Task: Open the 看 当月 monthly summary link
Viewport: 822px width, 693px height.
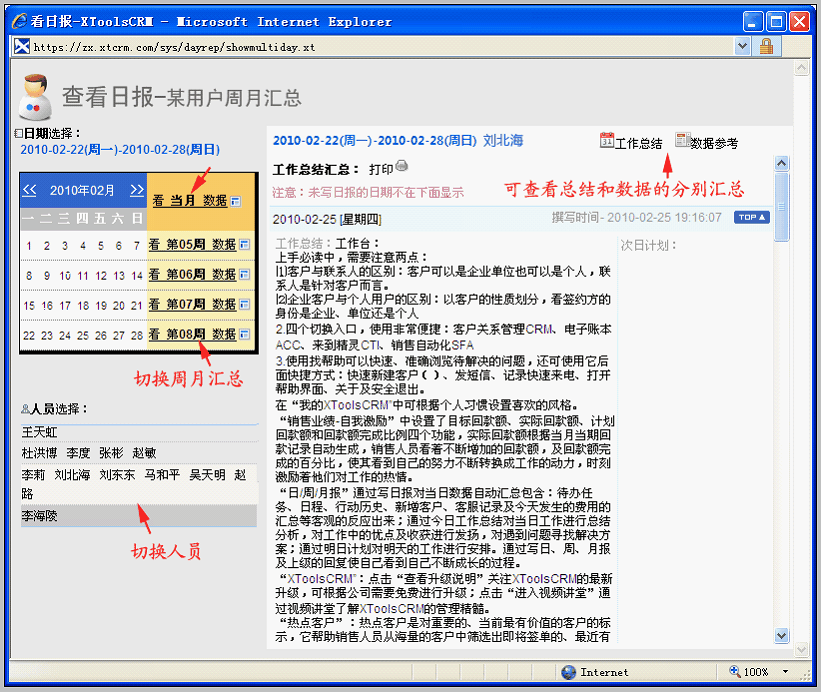Action: click(x=174, y=201)
